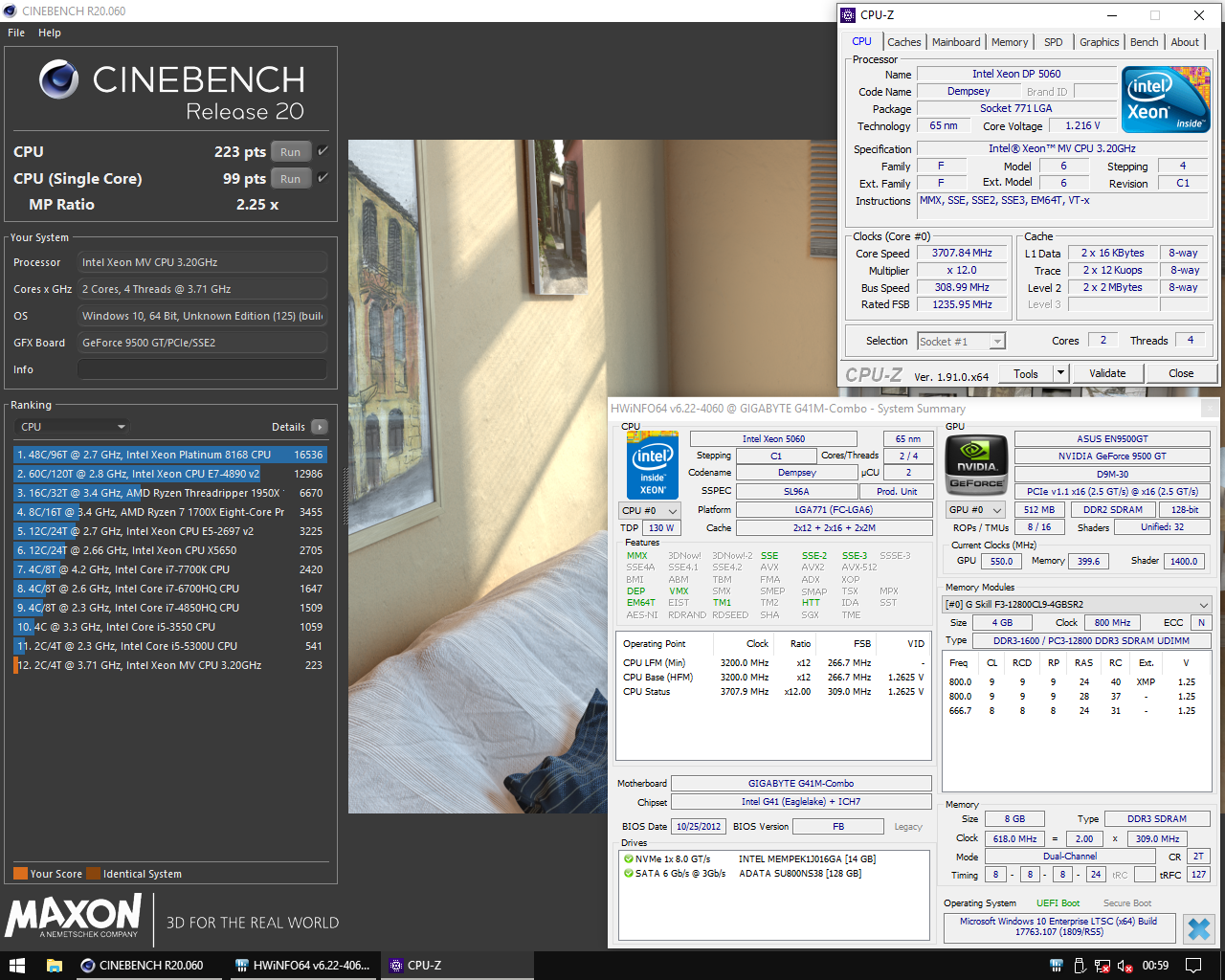
Task: Open the Help menu in Cinebench
Action: [x=50, y=33]
